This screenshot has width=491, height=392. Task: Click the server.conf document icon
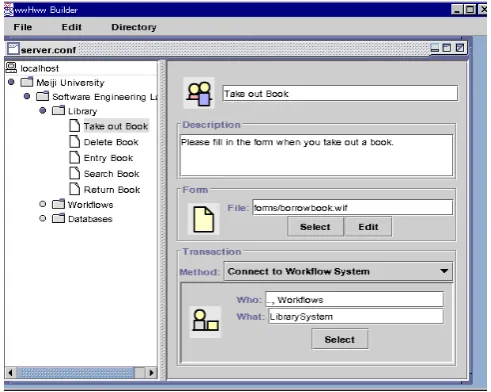coord(13,49)
